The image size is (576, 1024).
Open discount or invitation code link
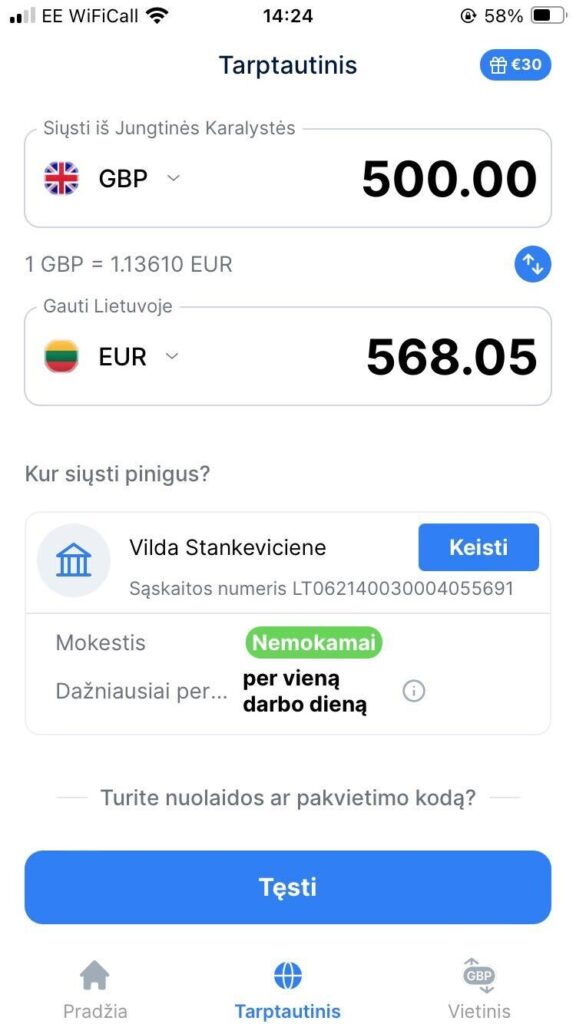288,797
